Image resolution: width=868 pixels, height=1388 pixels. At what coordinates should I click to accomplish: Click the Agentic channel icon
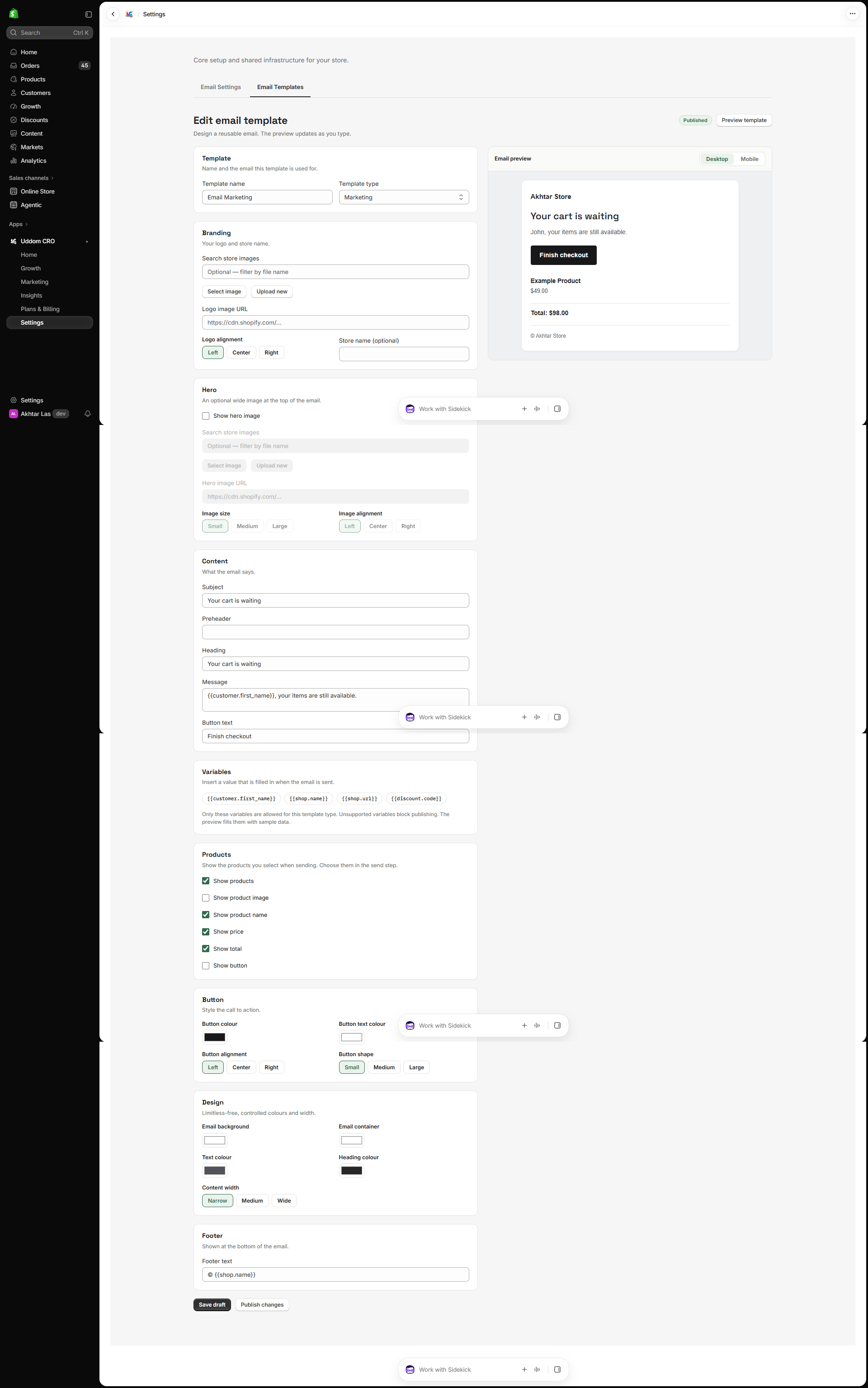pos(14,205)
